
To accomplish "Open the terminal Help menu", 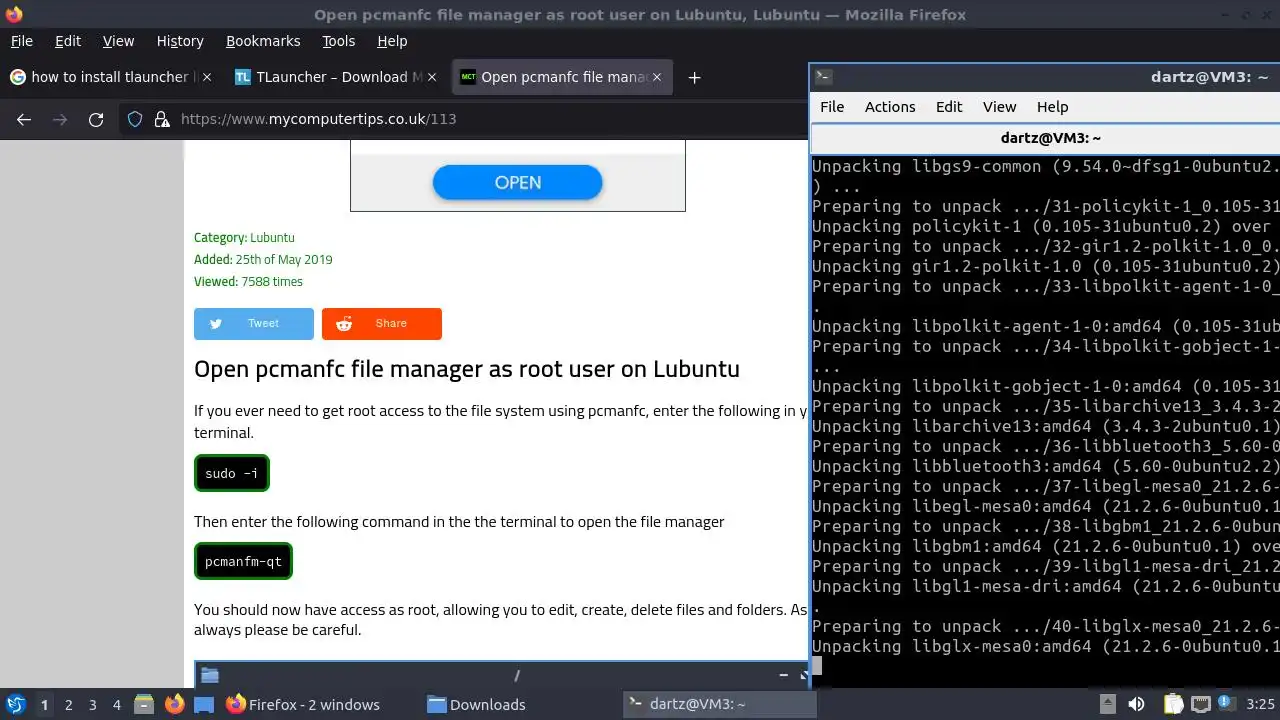I will [1052, 107].
